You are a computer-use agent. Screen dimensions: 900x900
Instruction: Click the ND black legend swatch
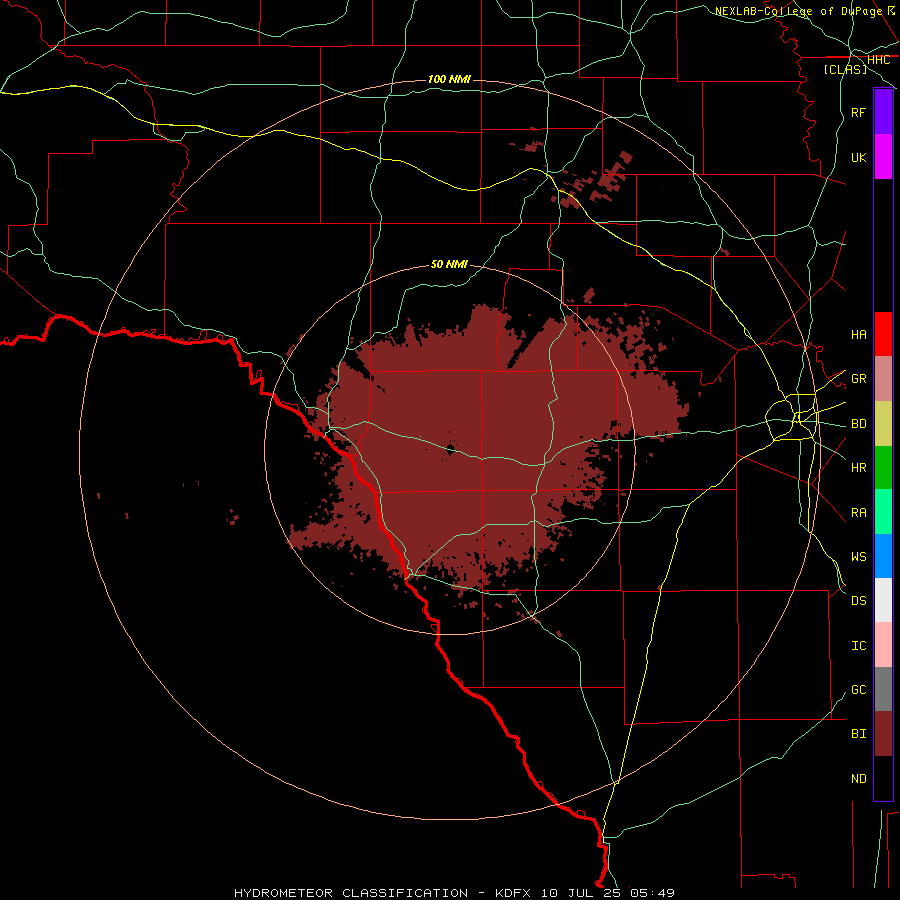pyautogui.click(x=883, y=778)
